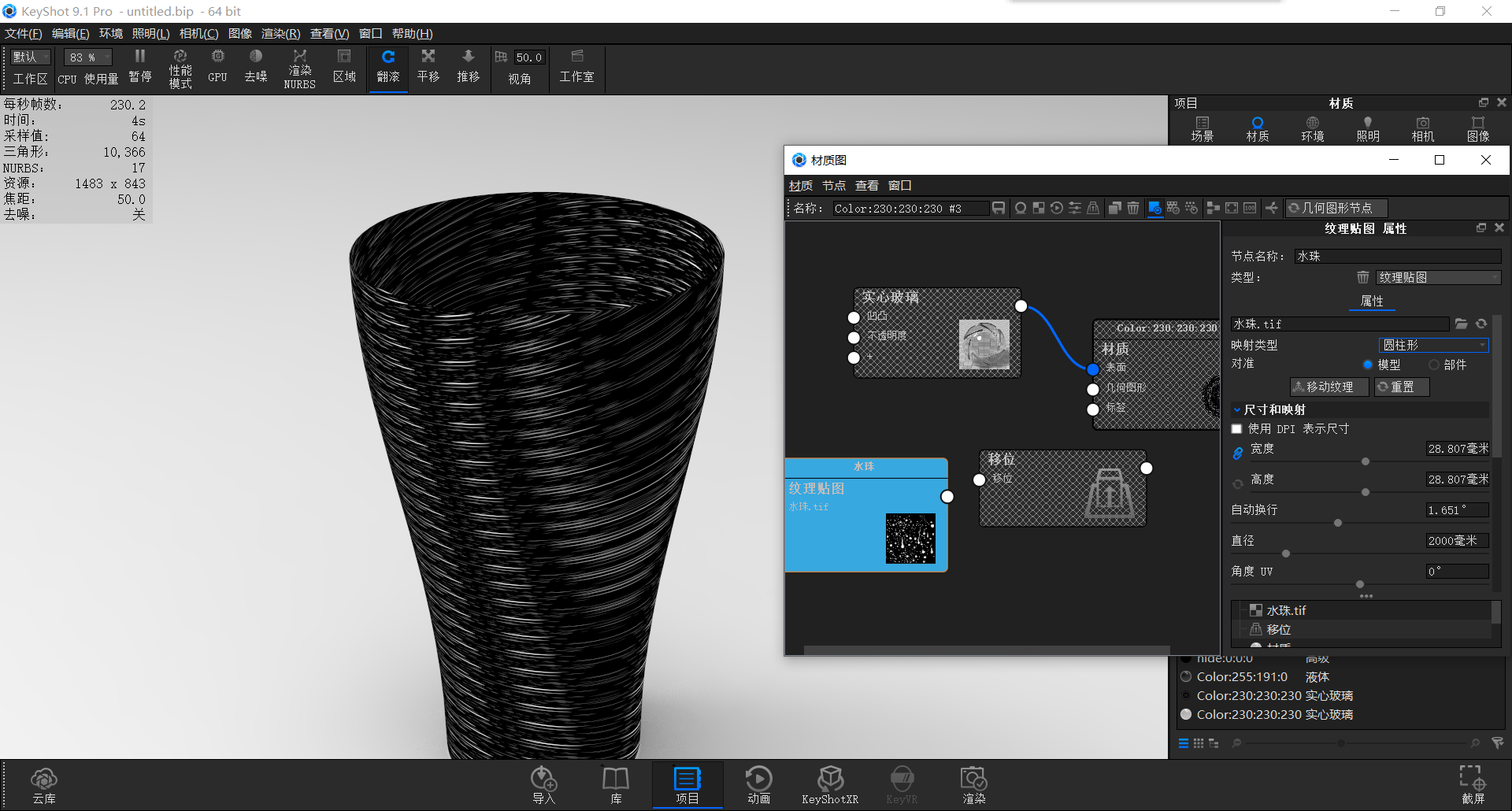
Task: Click the 移动纹理 button
Action: [1329, 387]
